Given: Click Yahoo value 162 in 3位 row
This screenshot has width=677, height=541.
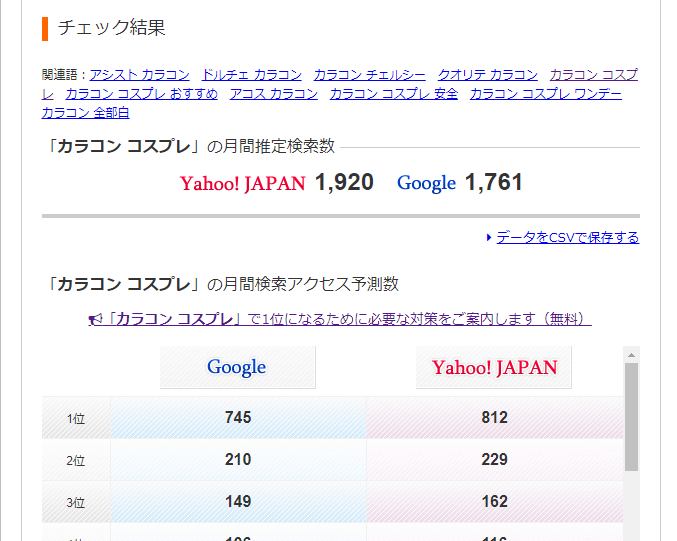Looking at the screenshot, I should point(495,501).
